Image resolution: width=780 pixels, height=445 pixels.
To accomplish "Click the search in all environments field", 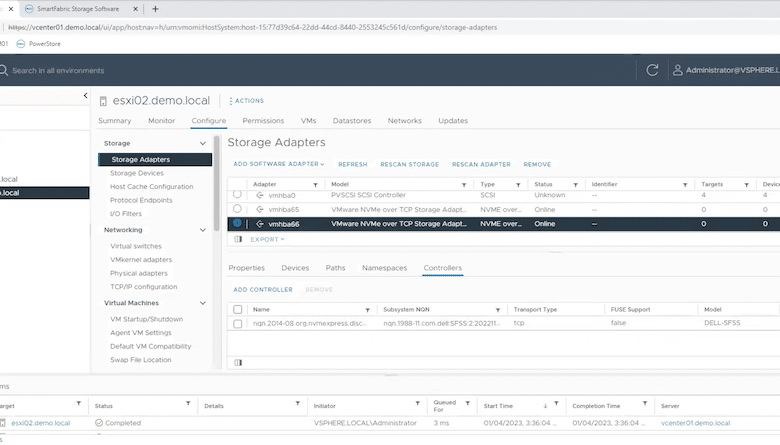I will [58, 71].
